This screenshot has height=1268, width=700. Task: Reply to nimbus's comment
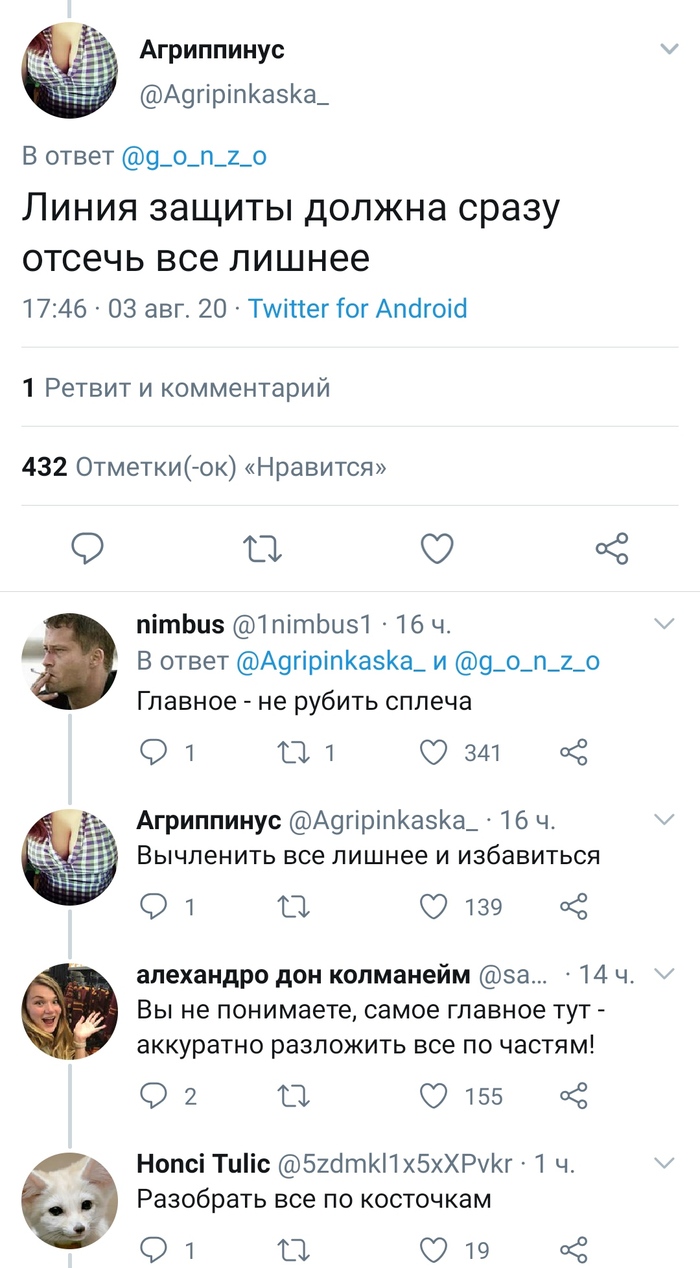[x=153, y=753]
